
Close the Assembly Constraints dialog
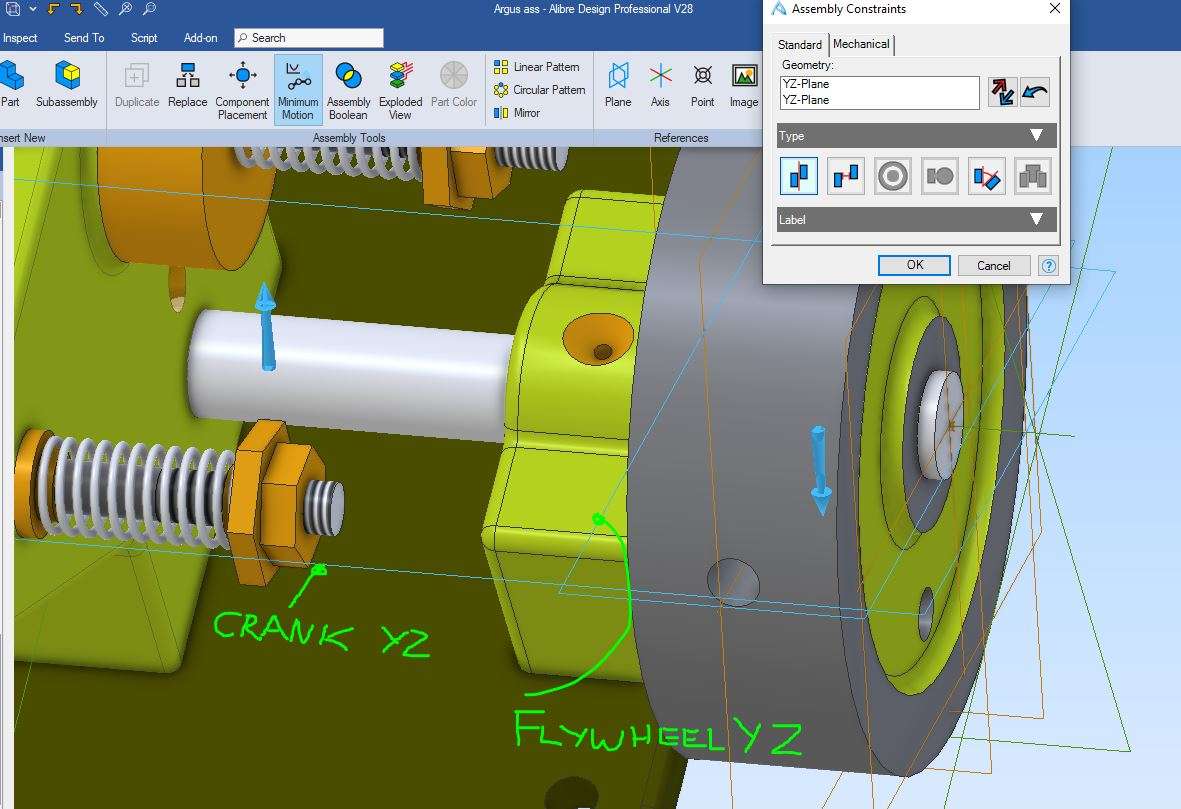[1054, 9]
